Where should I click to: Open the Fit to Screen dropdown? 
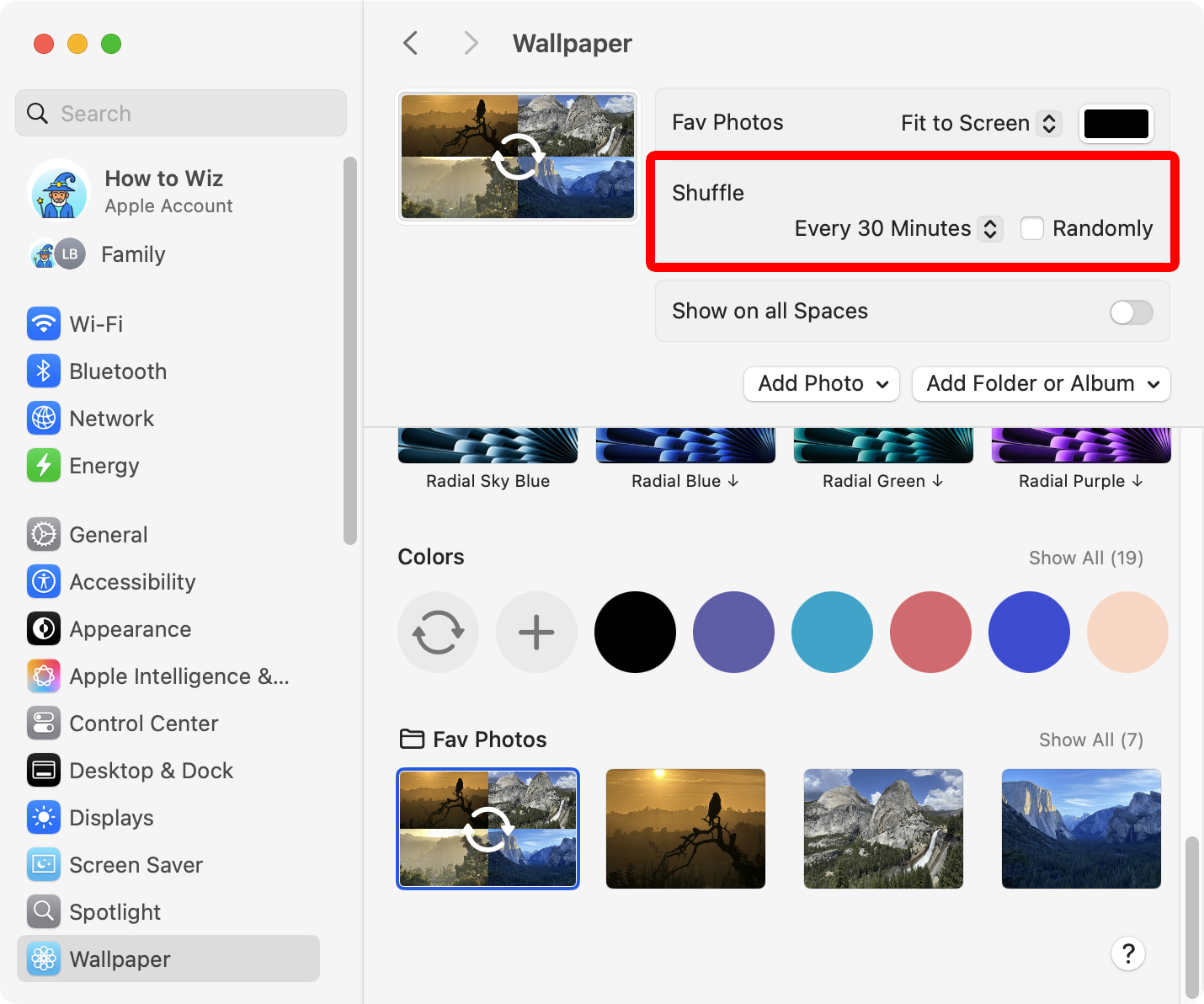(980, 124)
